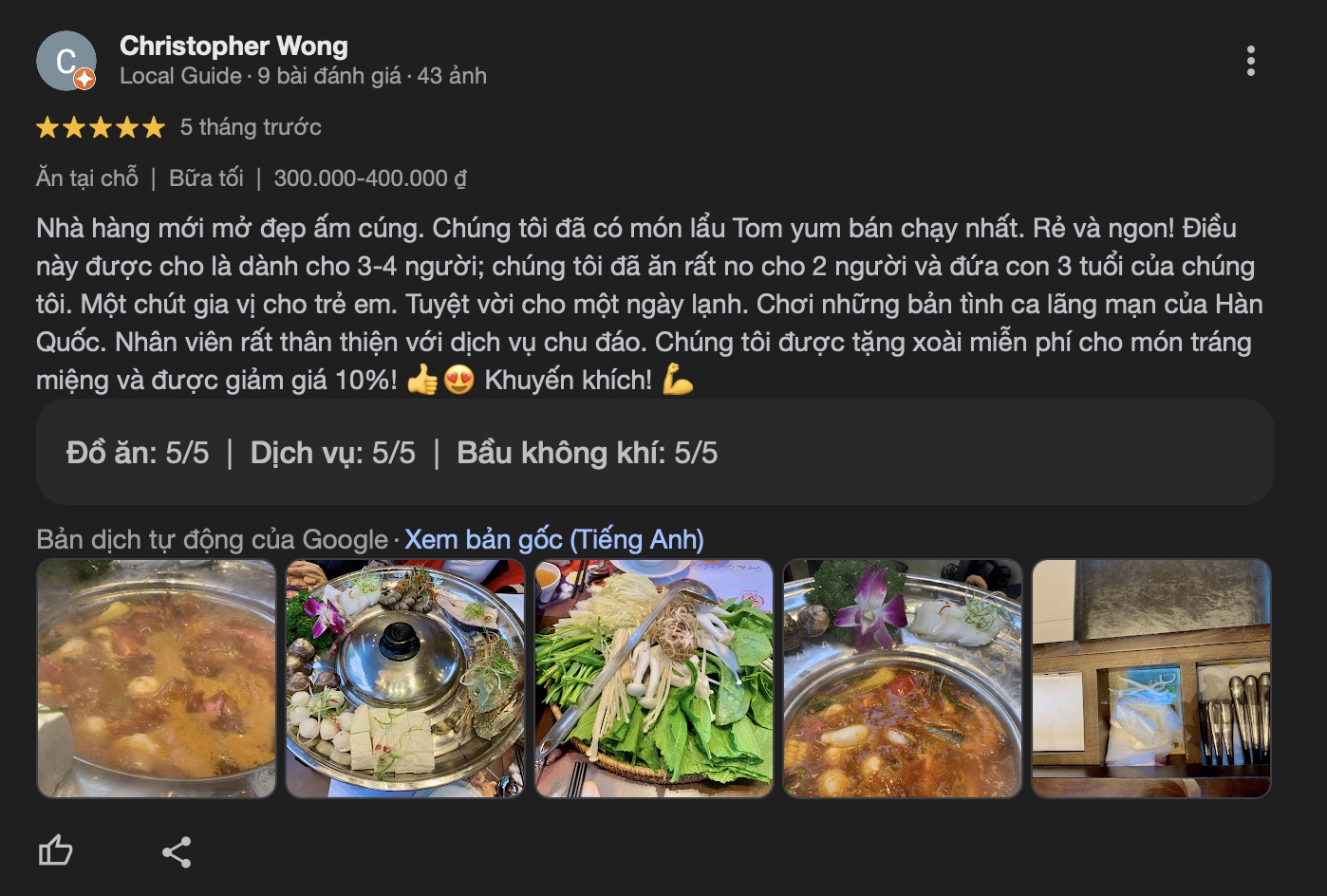Click the fifth yellow rating star

[x=154, y=127]
